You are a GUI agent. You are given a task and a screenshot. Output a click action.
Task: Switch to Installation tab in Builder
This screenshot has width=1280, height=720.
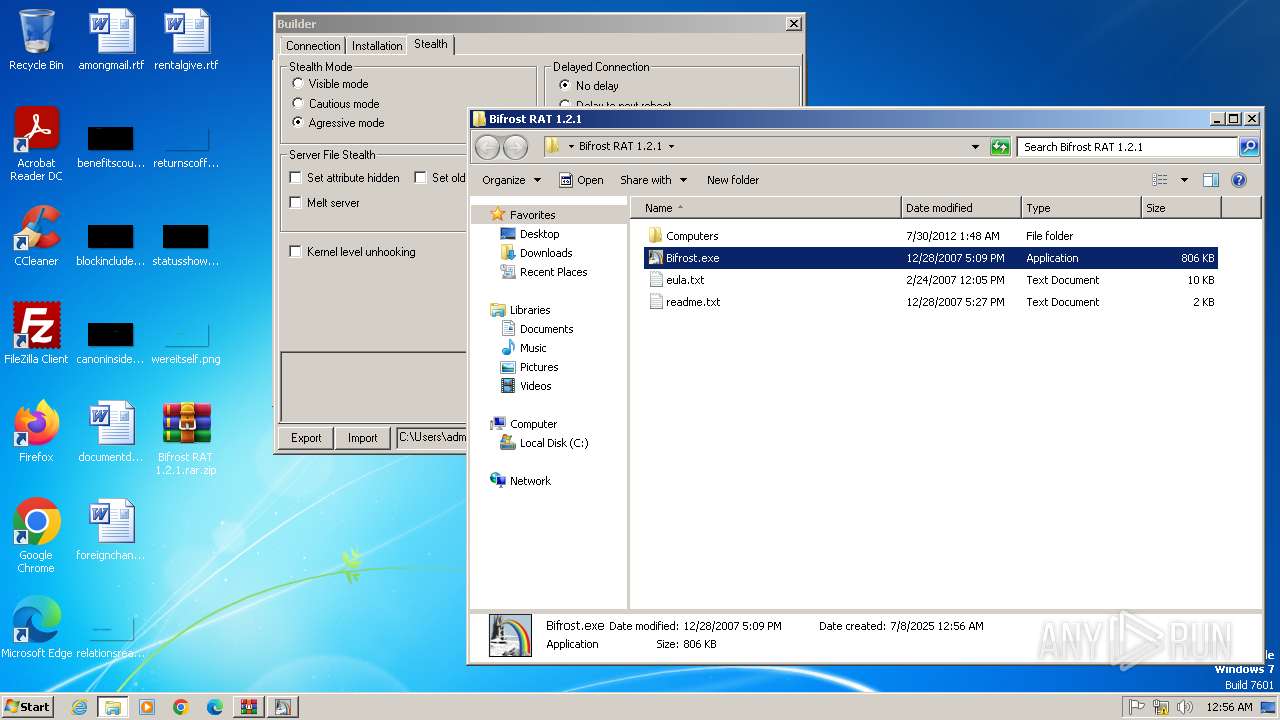377,46
